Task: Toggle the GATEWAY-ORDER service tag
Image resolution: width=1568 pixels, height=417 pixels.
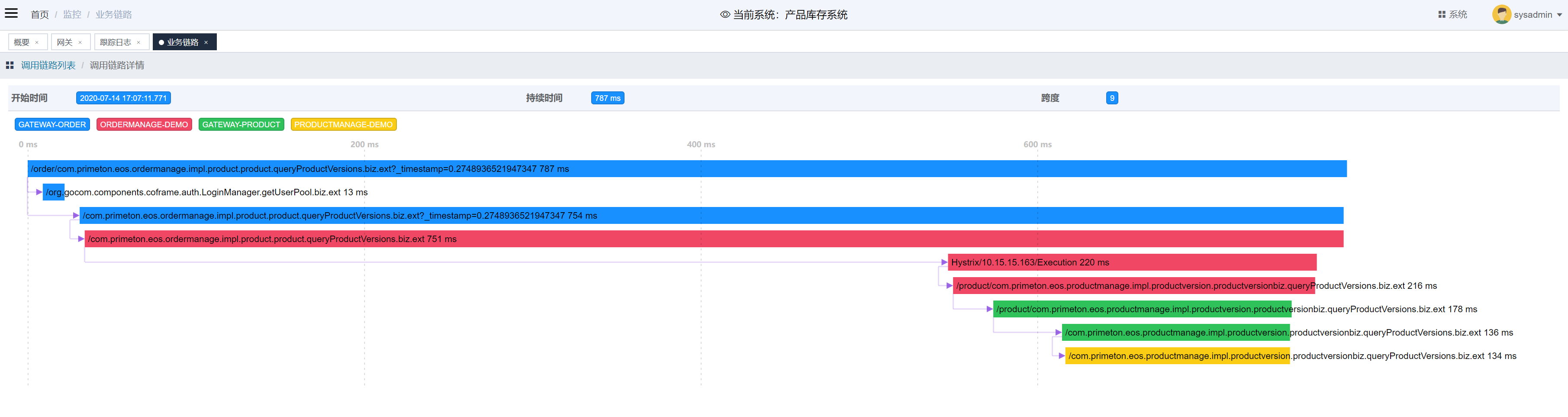Action: pyautogui.click(x=52, y=125)
